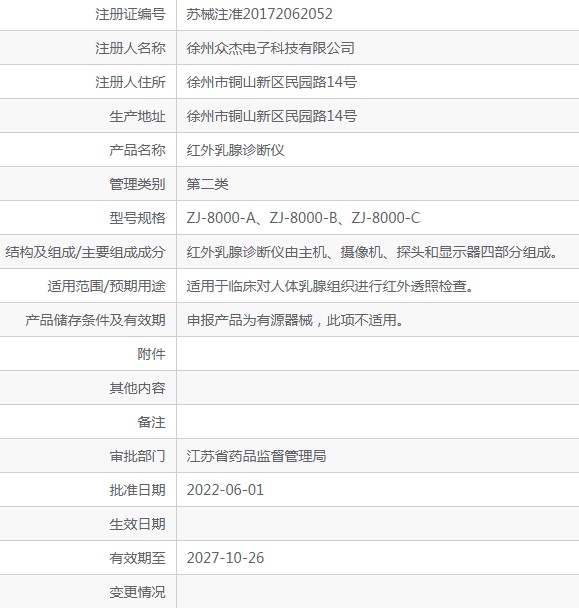This screenshot has width=579, height=608.
Task: Click the approving department 江苏省药品监督管理局
Action: click(256, 456)
